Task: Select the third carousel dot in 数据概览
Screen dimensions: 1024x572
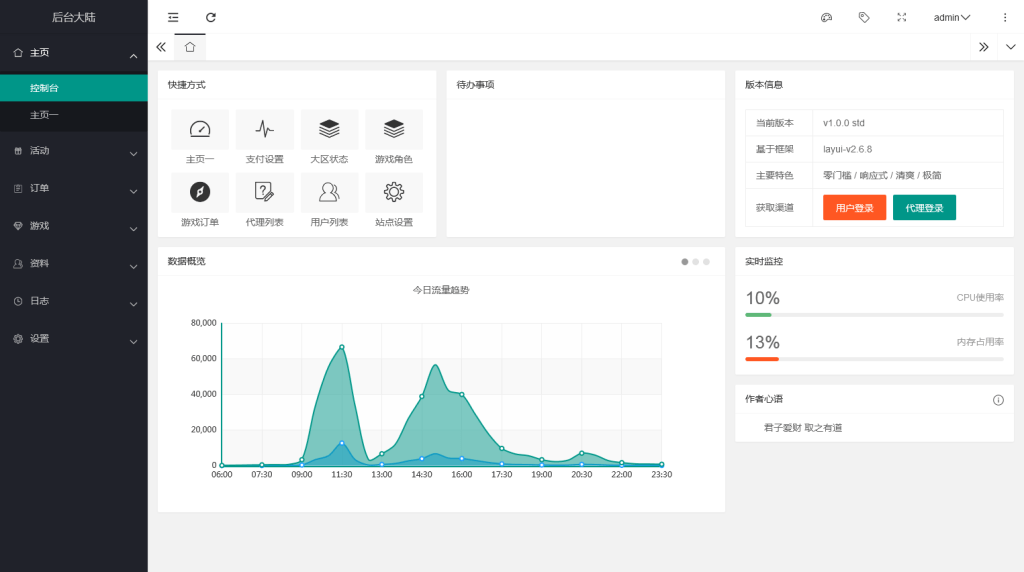Action: 706,262
